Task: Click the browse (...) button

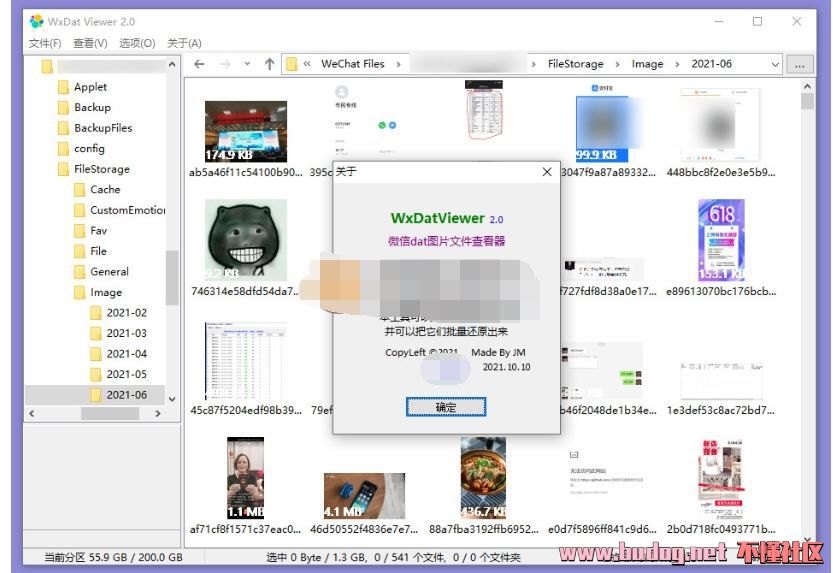Action: pyautogui.click(x=799, y=65)
